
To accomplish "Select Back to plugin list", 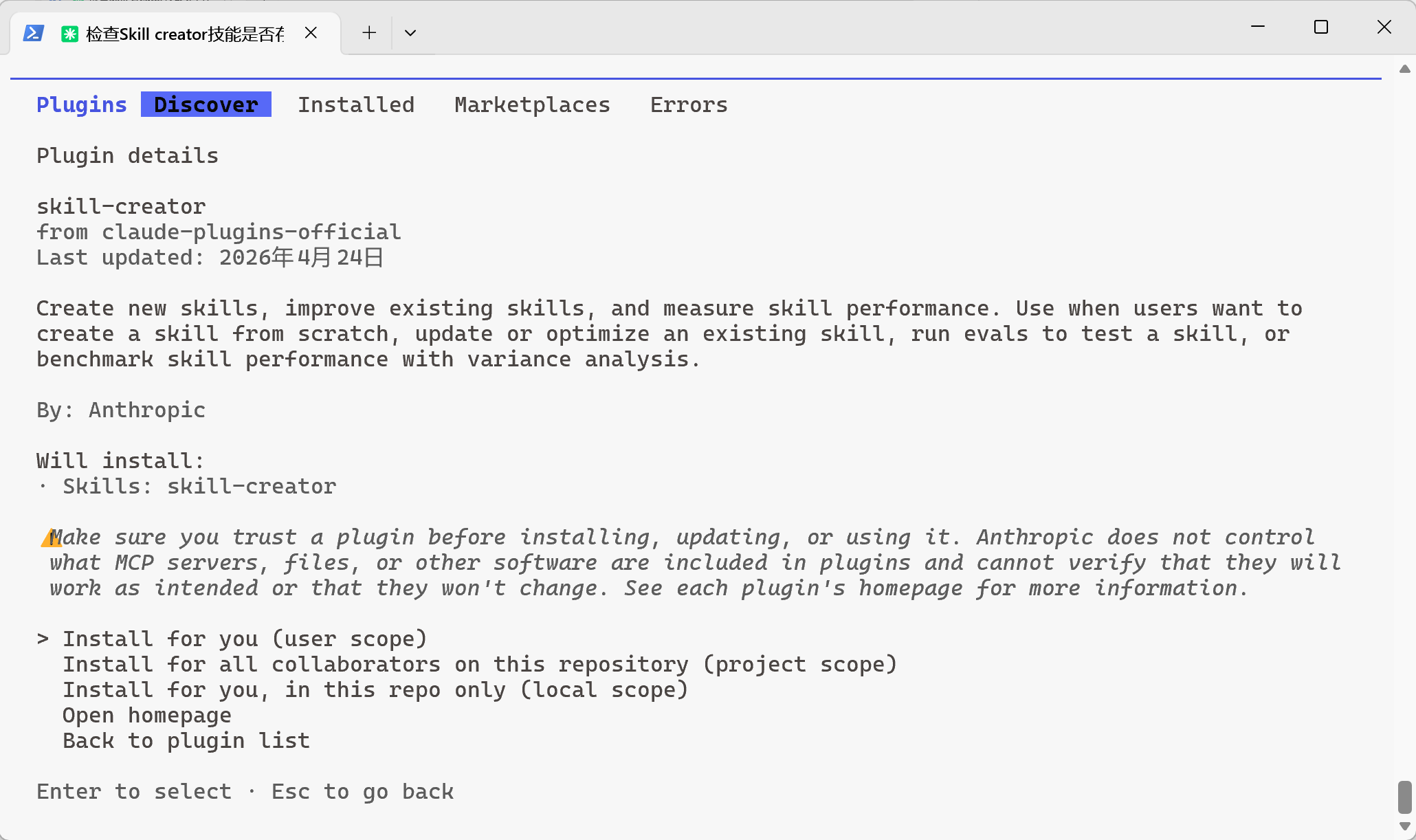I will (x=186, y=740).
